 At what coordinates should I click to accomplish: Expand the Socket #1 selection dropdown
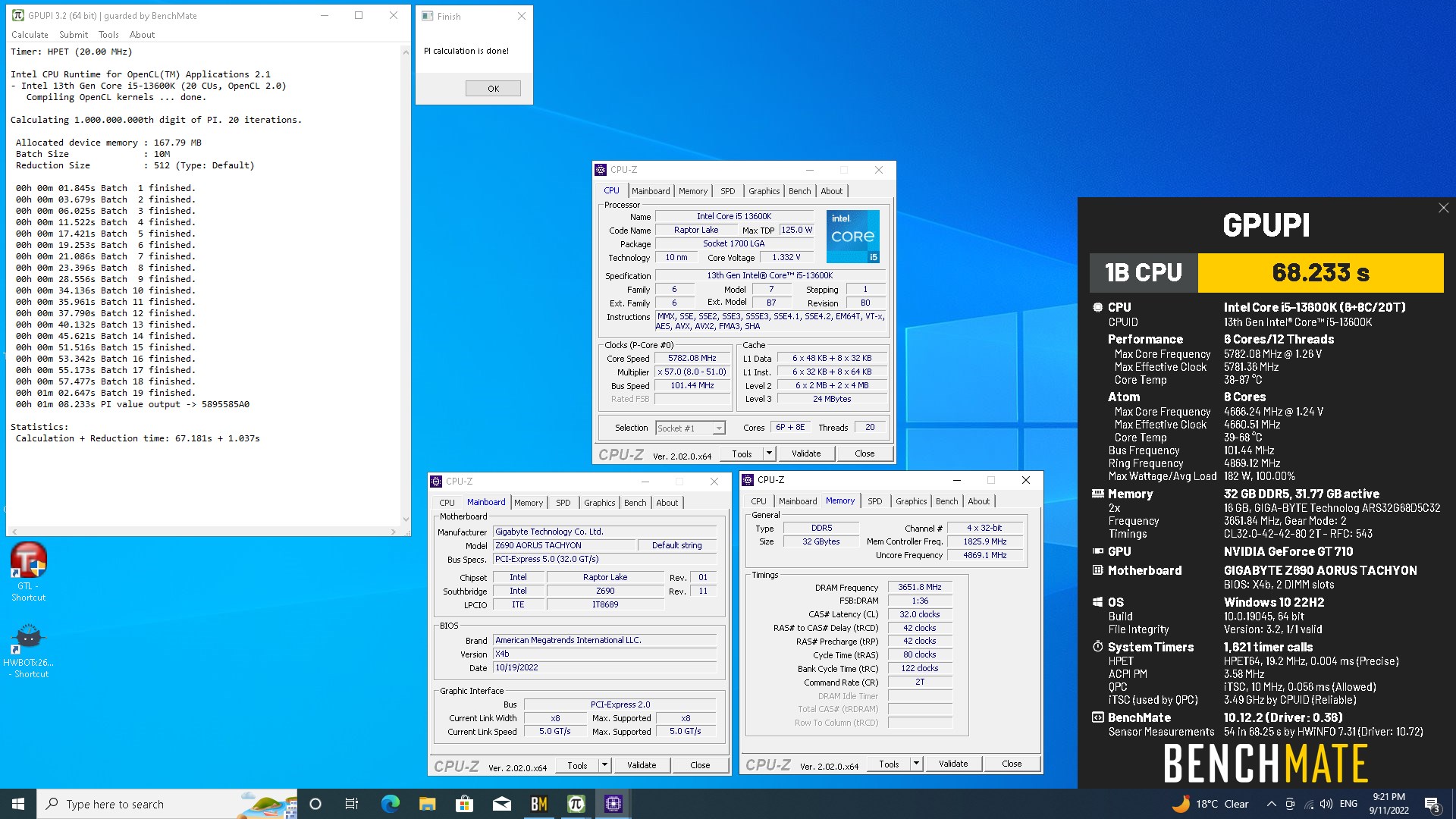[x=718, y=428]
